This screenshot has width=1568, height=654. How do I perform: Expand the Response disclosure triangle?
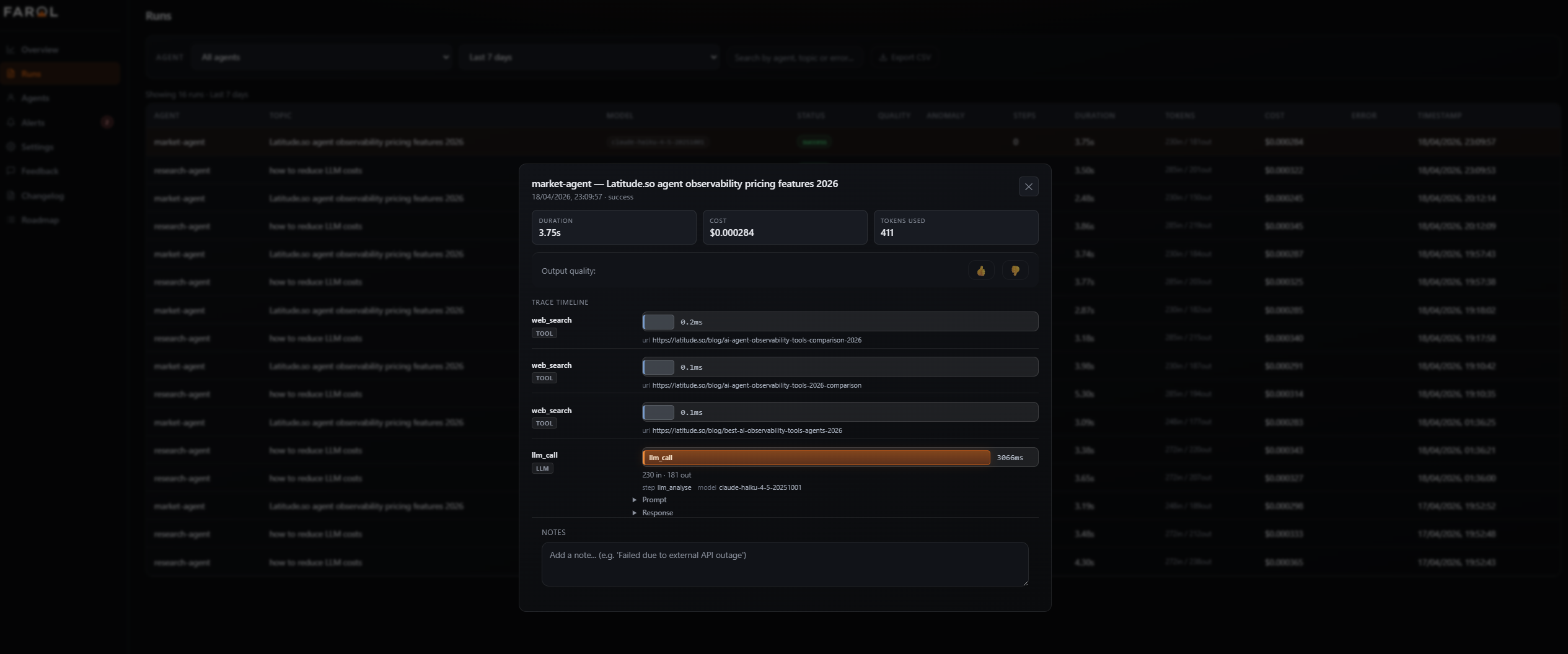click(x=635, y=513)
